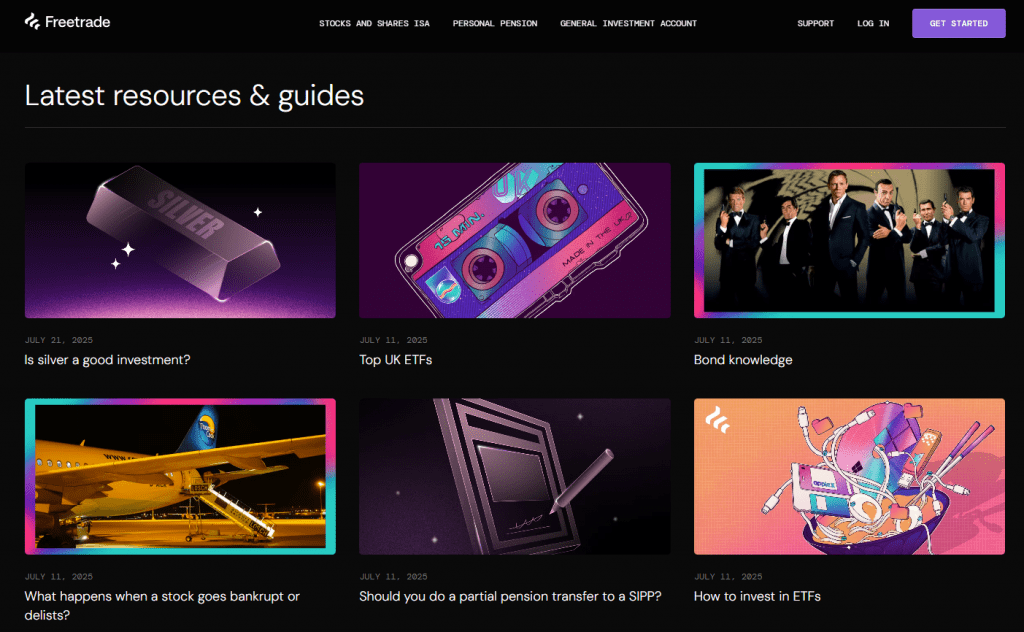Read 'Is silver a good investment?' article

(107, 360)
